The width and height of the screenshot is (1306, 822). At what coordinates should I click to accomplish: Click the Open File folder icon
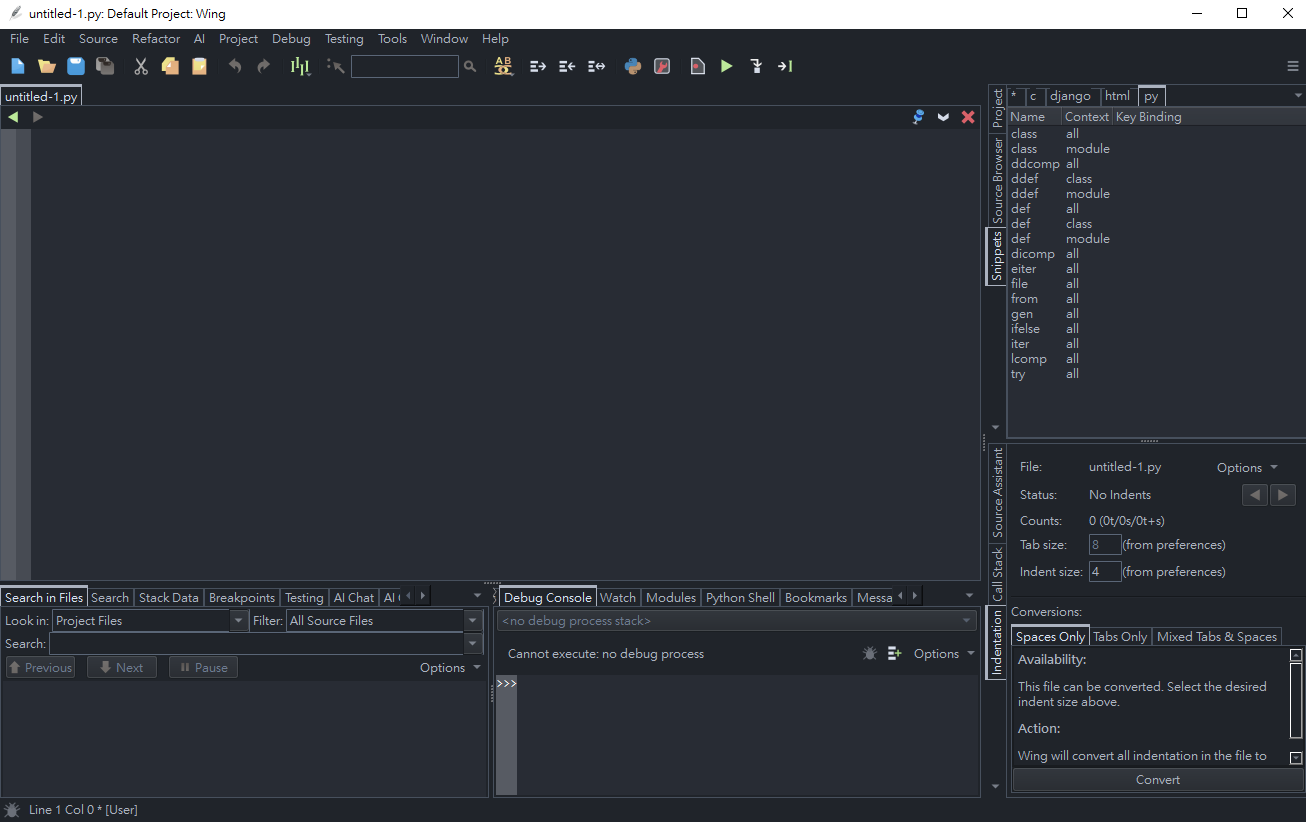click(47, 66)
